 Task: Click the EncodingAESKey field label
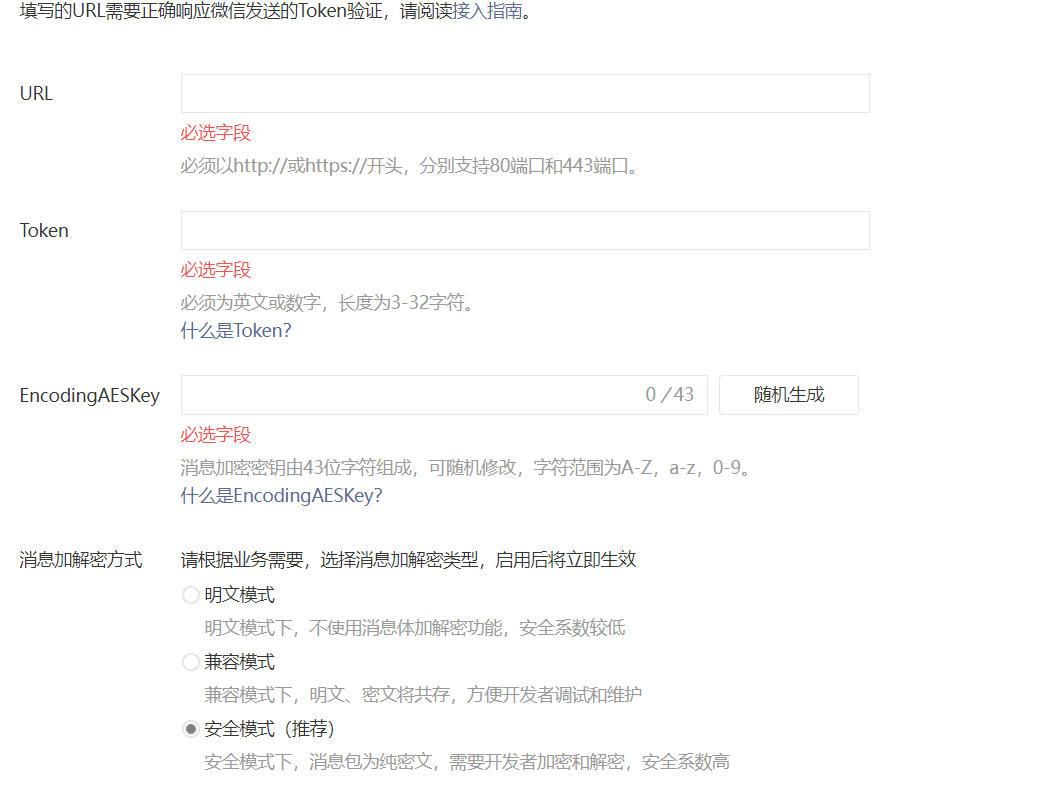[90, 396]
